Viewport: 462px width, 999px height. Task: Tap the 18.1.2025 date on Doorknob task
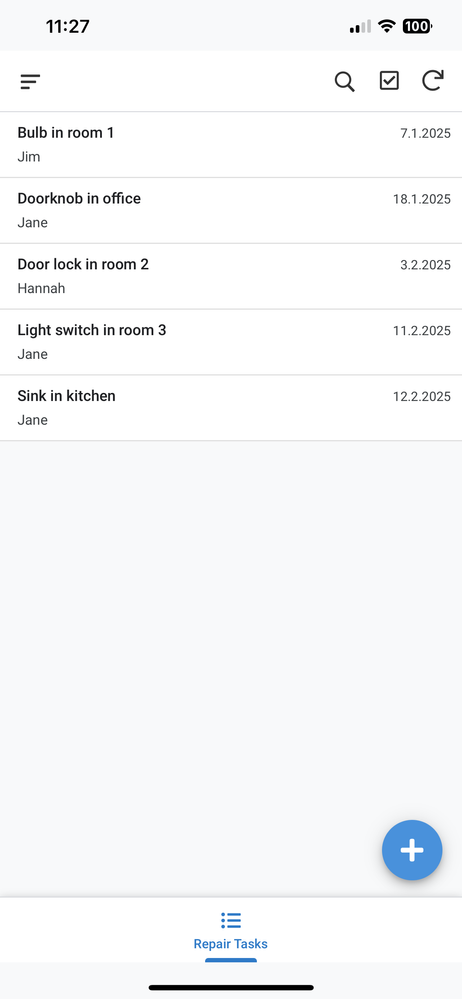[x=421, y=199]
